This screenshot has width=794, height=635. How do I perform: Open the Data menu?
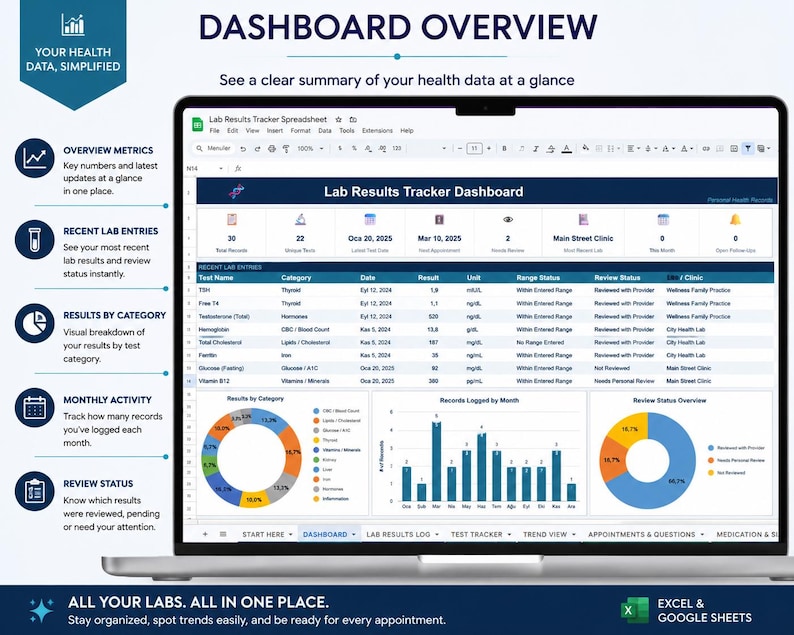(325, 131)
